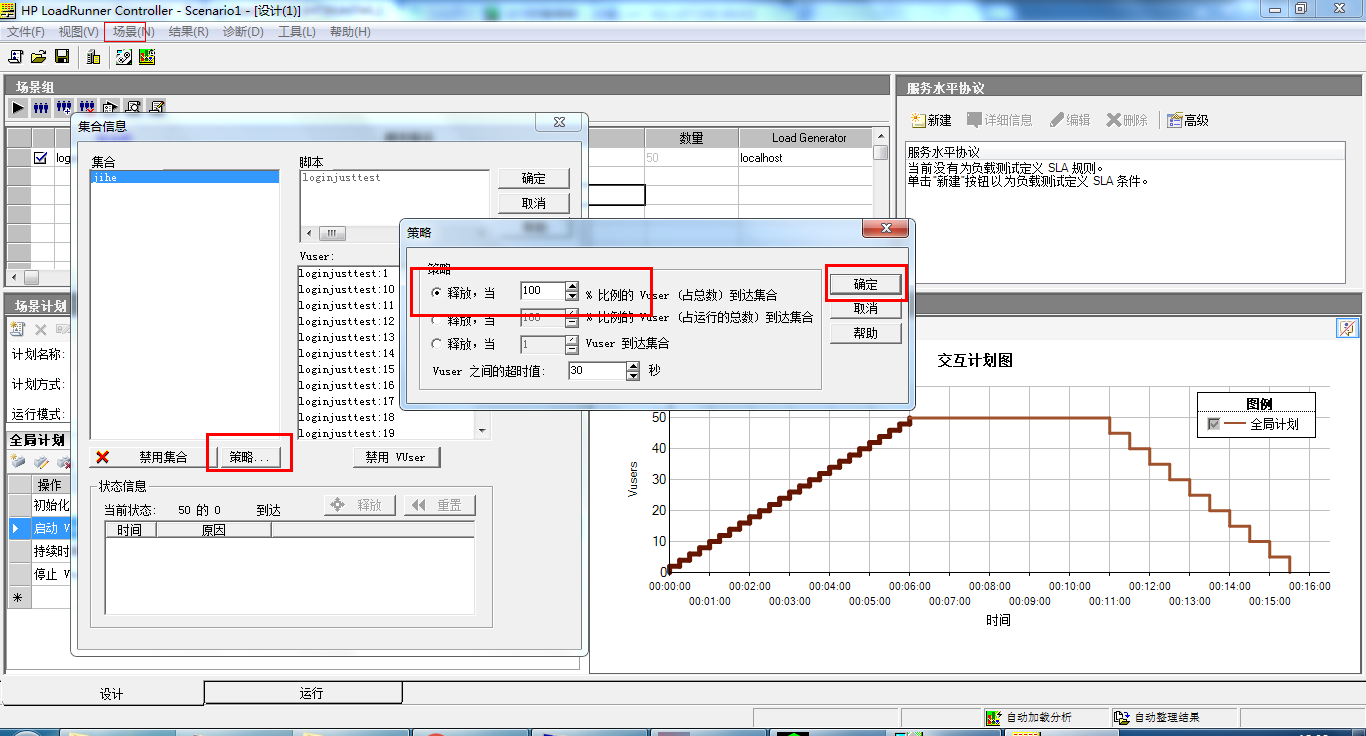Image resolution: width=1366 pixels, height=736 pixels.
Task: Click the timeout input field showing 30
Action: (597, 370)
